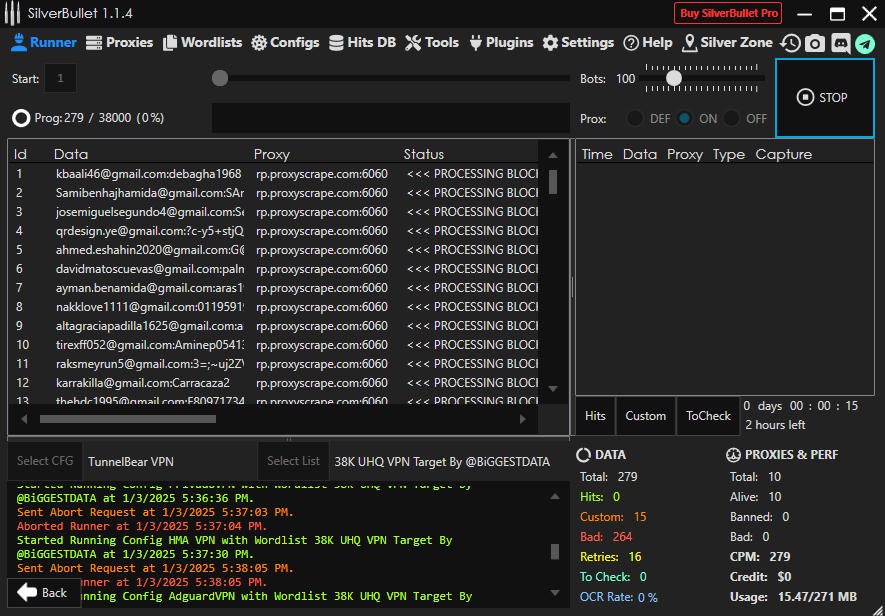
Task: Open the Proxies tab
Action: (x=120, y=43)
